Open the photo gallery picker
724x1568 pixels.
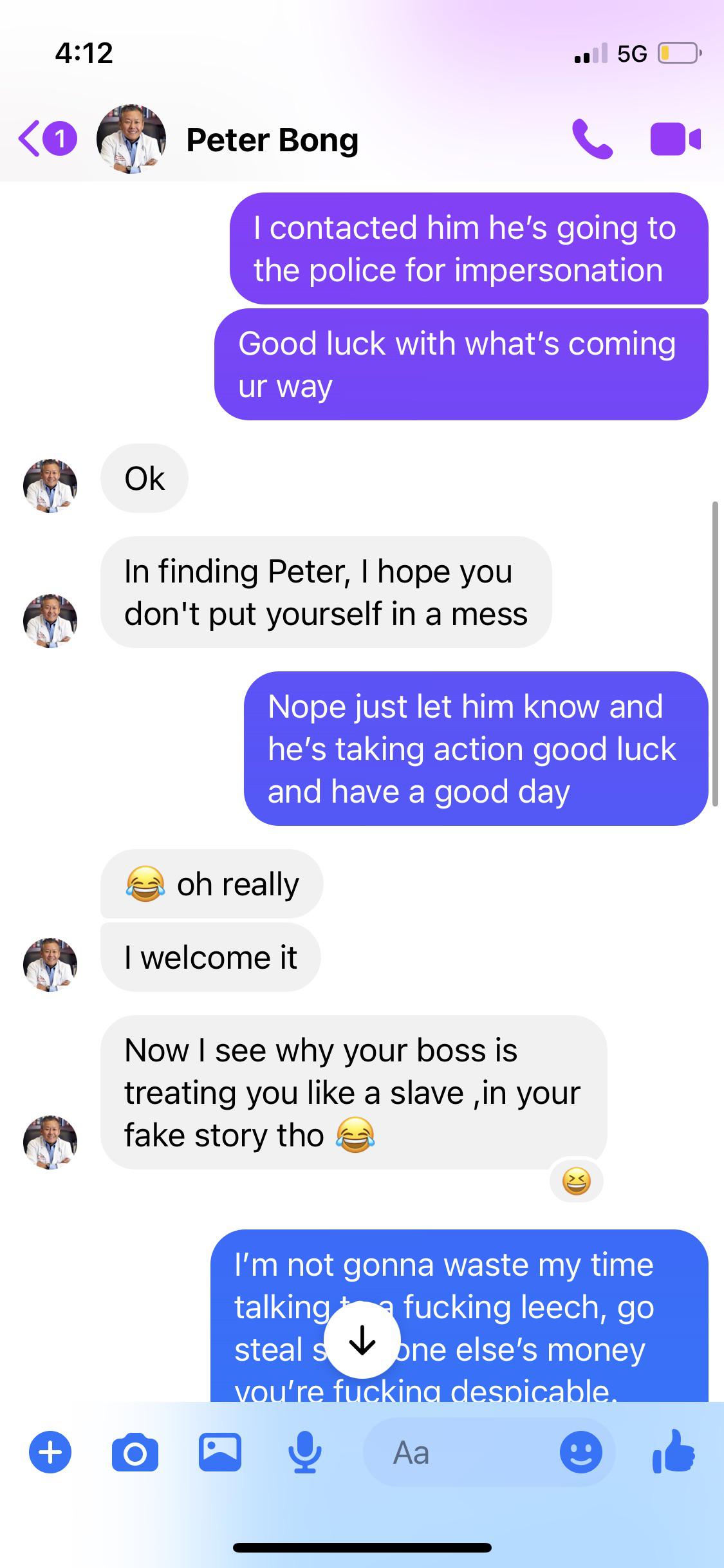coord(220,1453)
